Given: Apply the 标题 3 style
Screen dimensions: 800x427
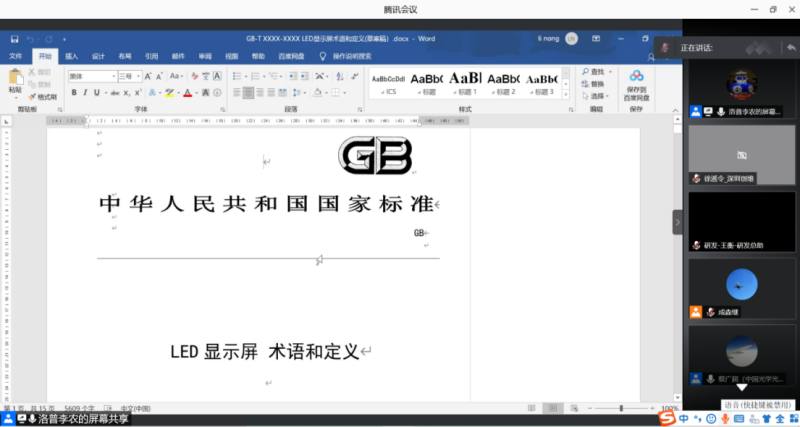Looking at the screenshot, I should (542, 84).
